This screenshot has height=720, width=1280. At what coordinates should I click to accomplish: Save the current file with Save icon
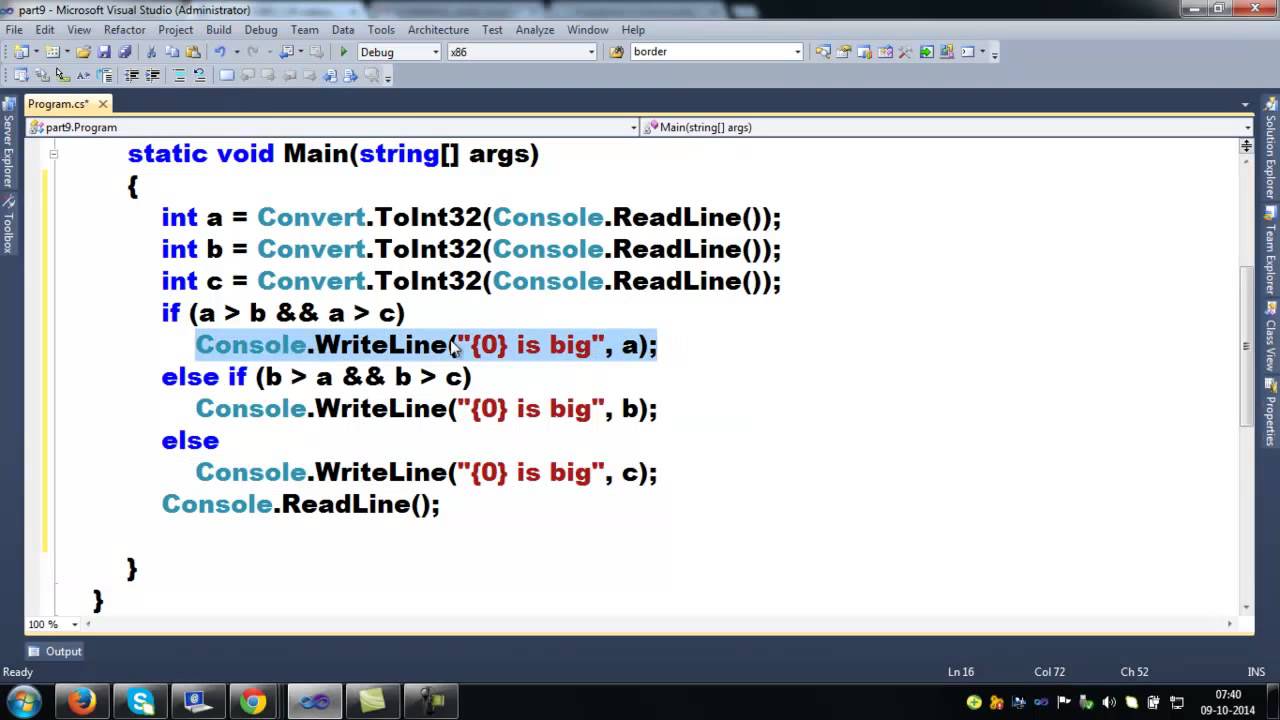104,52
